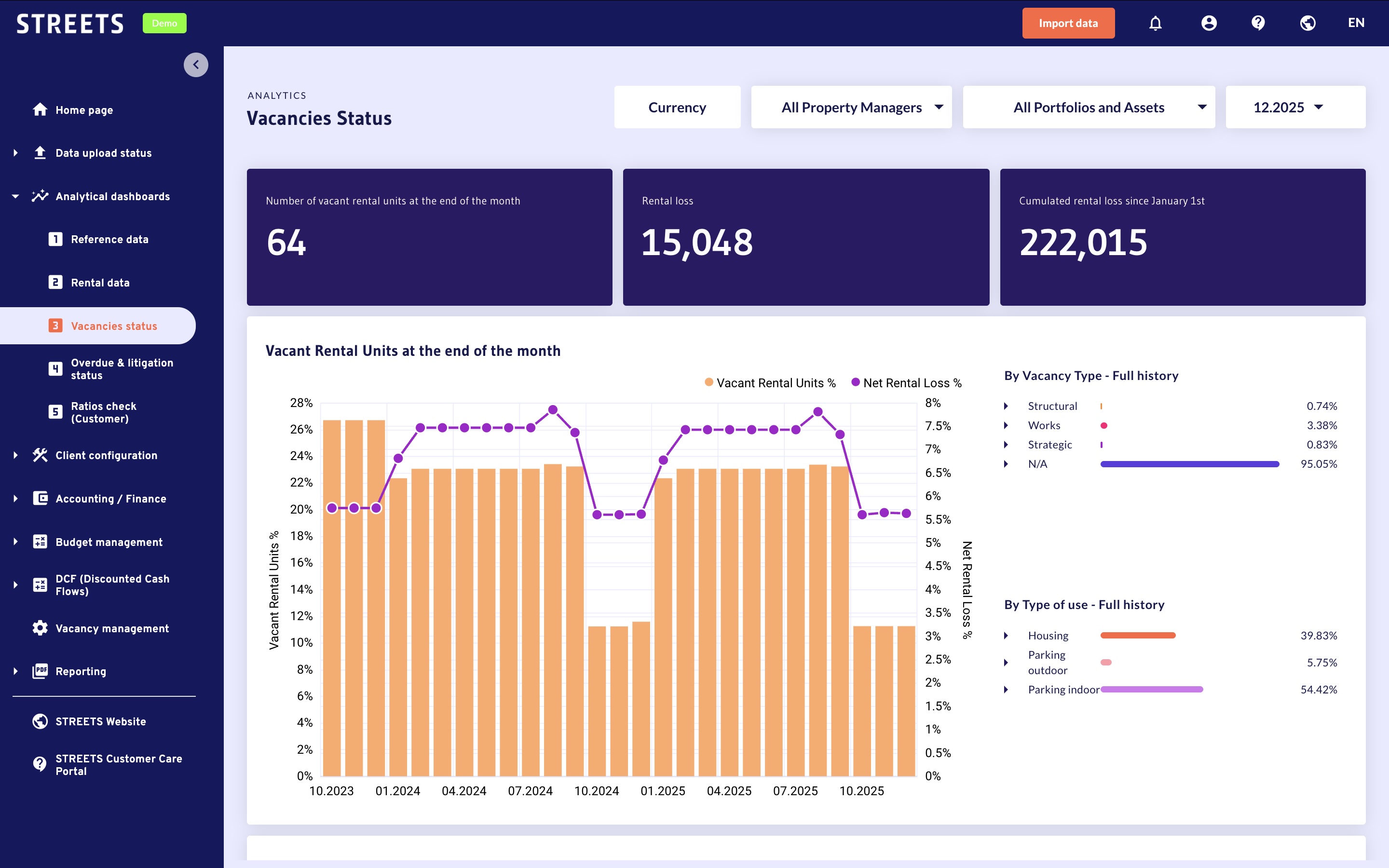The width and height of the screenshot is (1389, 868).
Task: Open the notifications bell icon
Action: pyautogui.click(x=1156, y=23)
